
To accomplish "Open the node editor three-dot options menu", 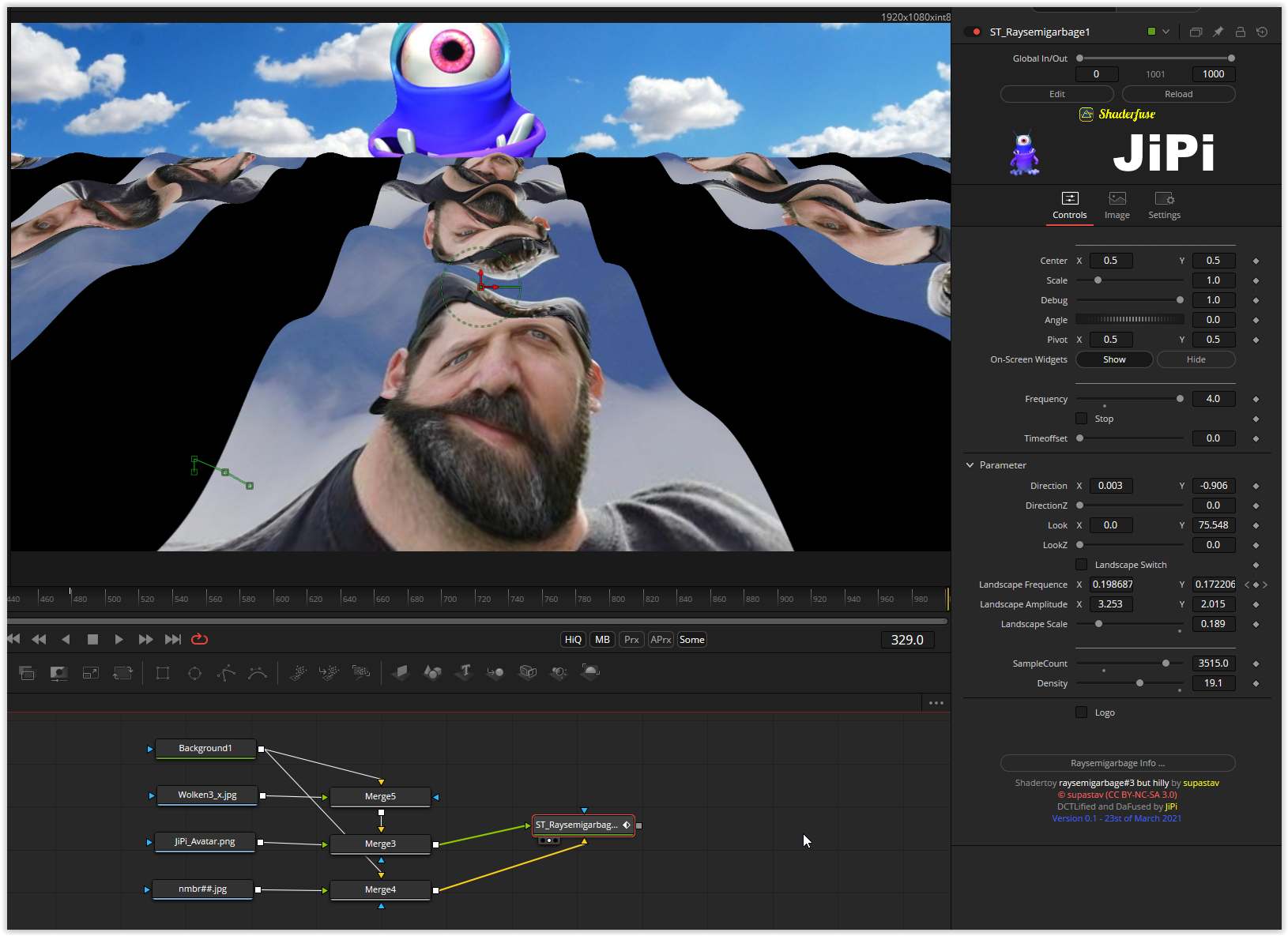I will coord(936,703).
